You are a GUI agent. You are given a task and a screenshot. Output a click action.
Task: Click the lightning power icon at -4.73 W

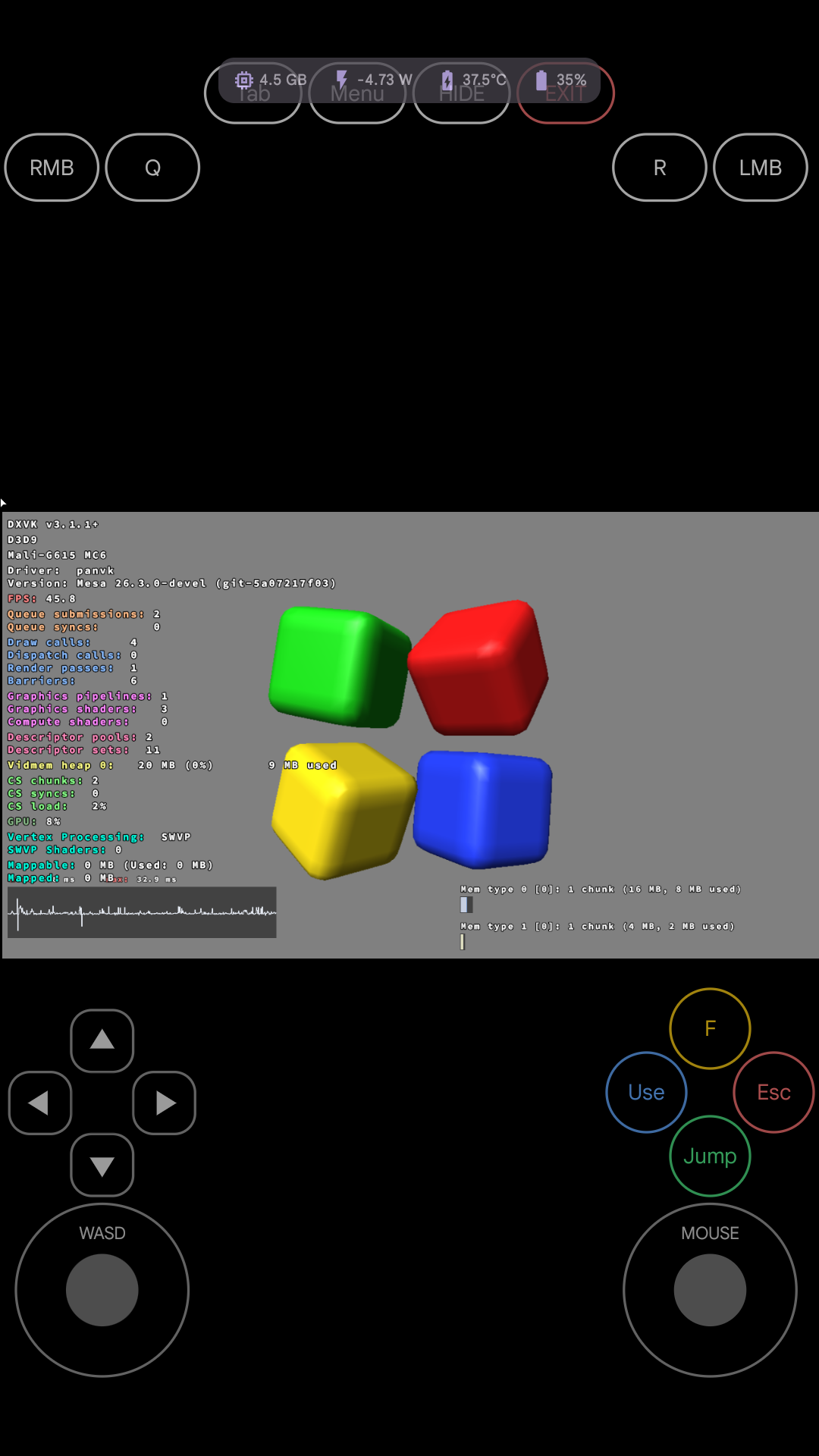click(x=342, y=80)
